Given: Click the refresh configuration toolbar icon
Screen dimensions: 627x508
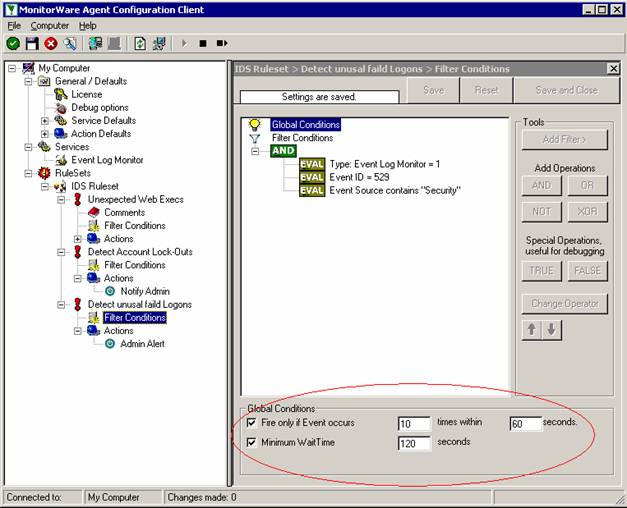Looking at the screenshot, I should coord(140,43).
